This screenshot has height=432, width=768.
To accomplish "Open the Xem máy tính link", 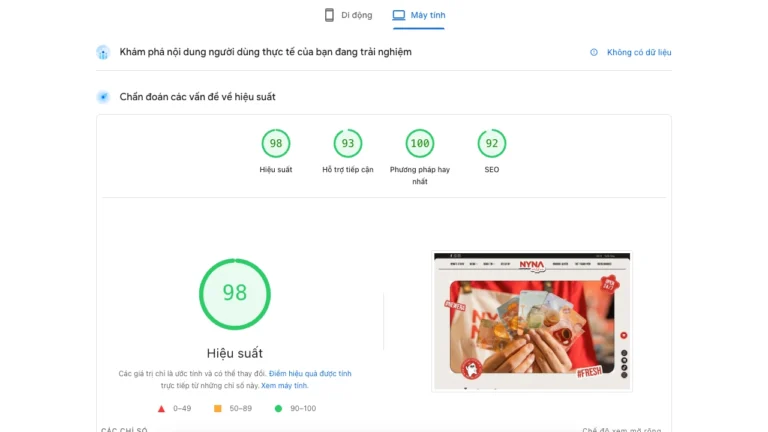I will tap(284, 385).
